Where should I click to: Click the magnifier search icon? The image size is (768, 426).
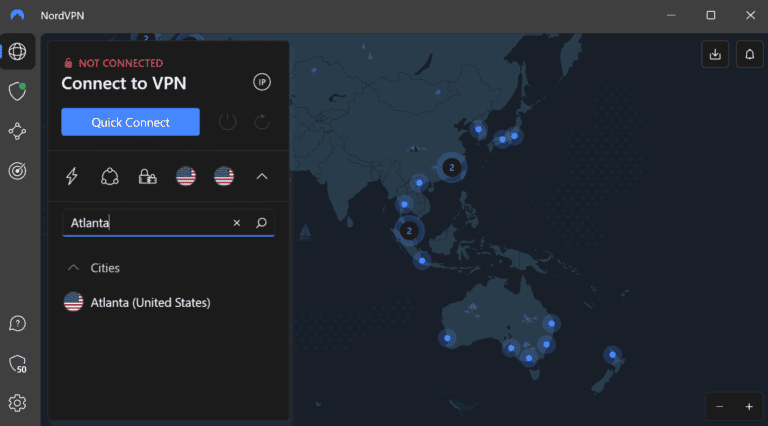point(261,223)
